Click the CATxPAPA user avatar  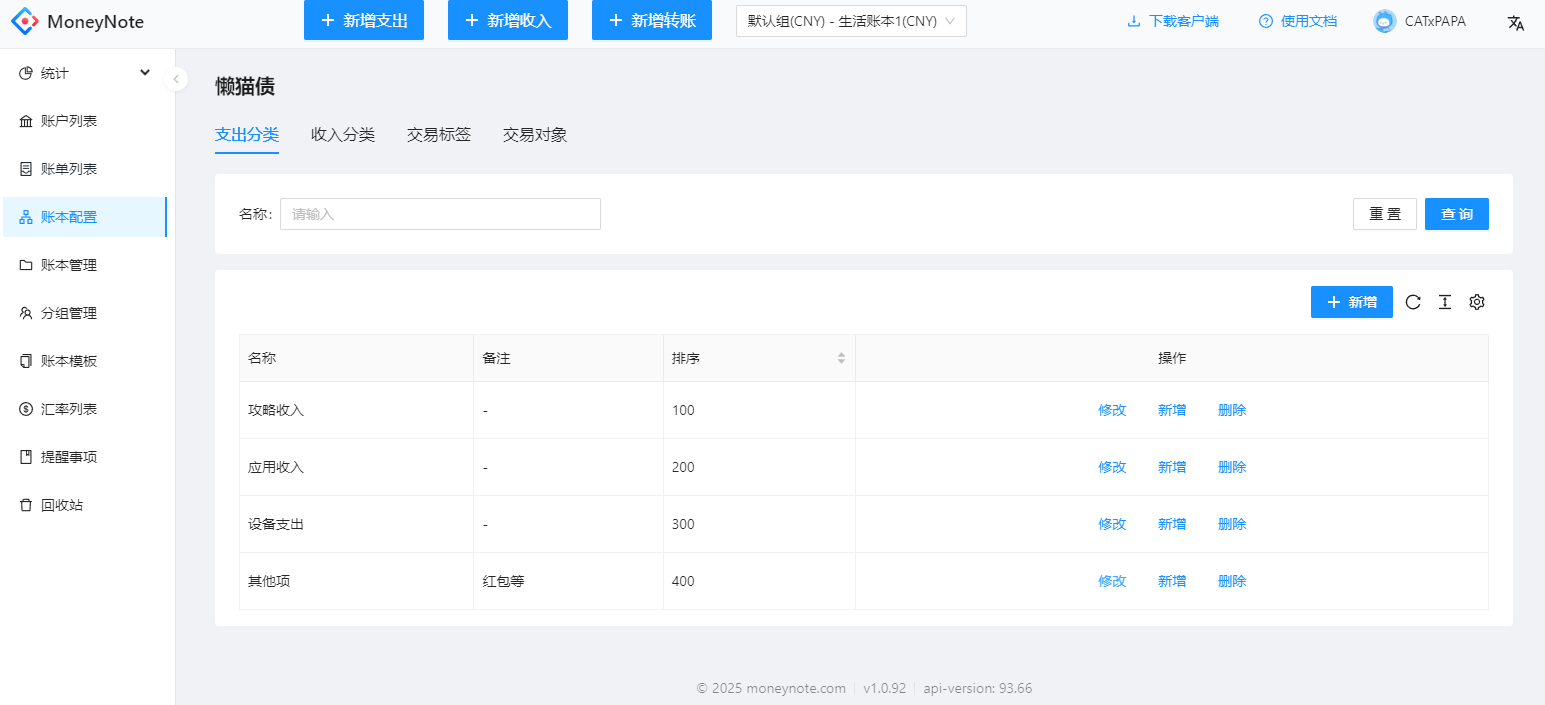[x=1385, y=21]
